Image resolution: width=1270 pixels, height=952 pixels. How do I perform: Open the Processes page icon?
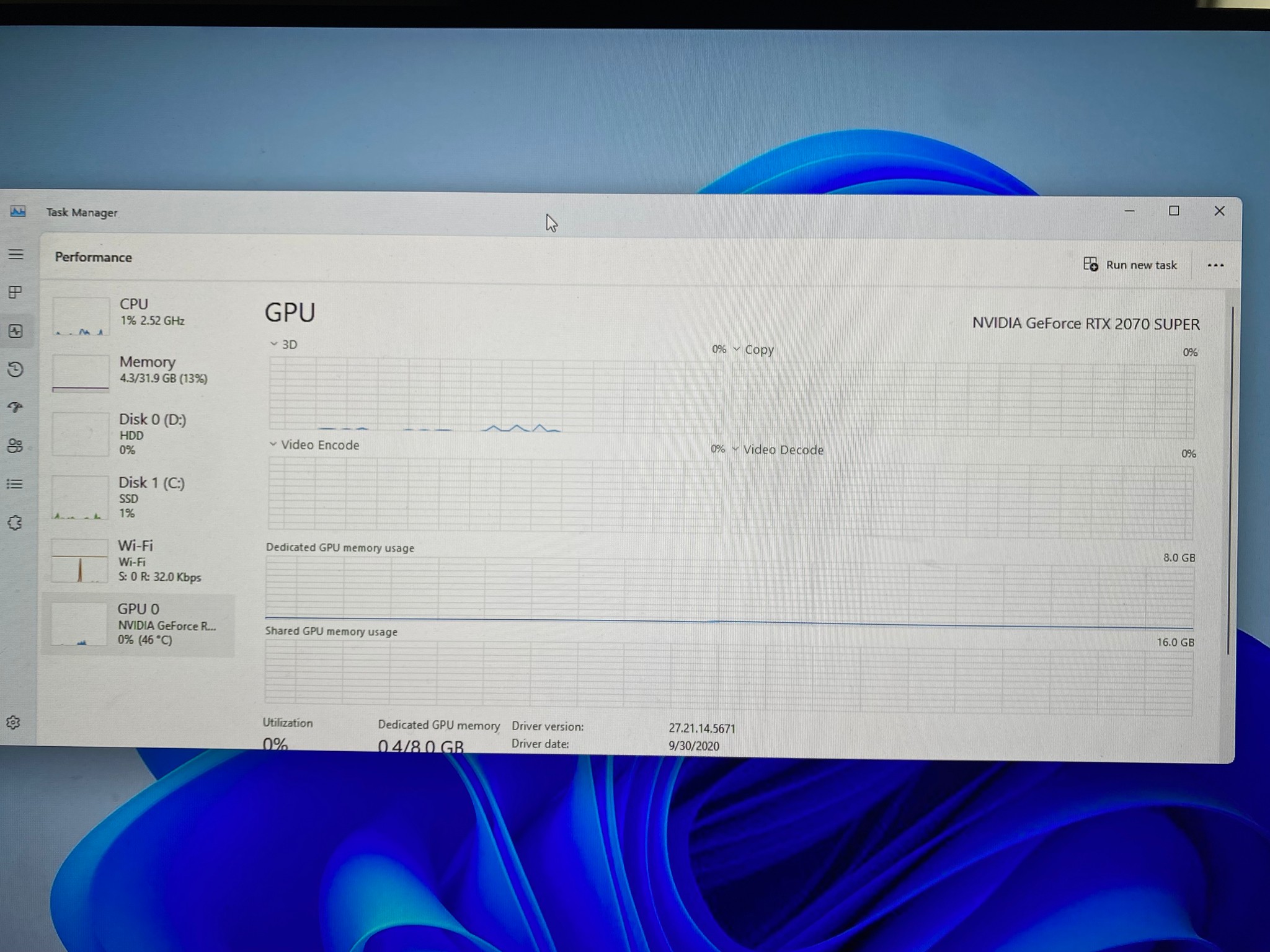16,292
